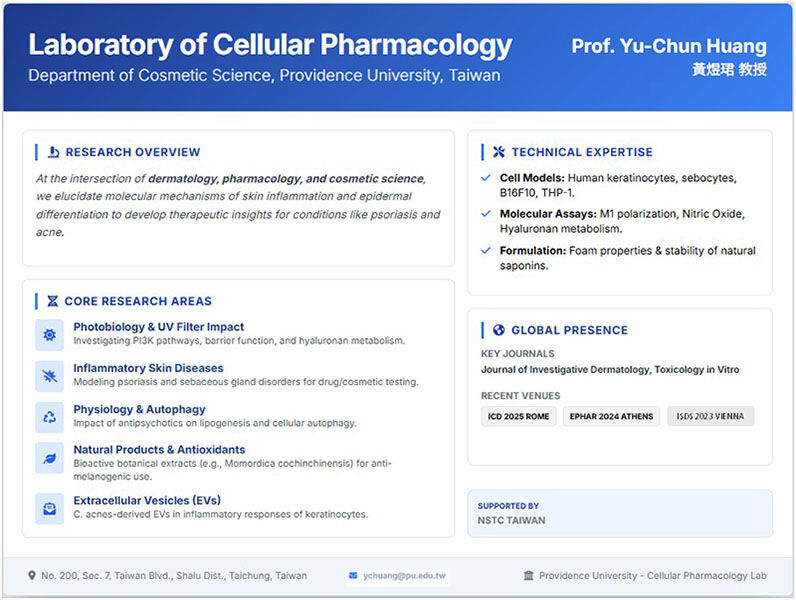The image size is (796, 600).
Task: Select the Inflammatory Skin Diseases icon
Action: (49, 375)
